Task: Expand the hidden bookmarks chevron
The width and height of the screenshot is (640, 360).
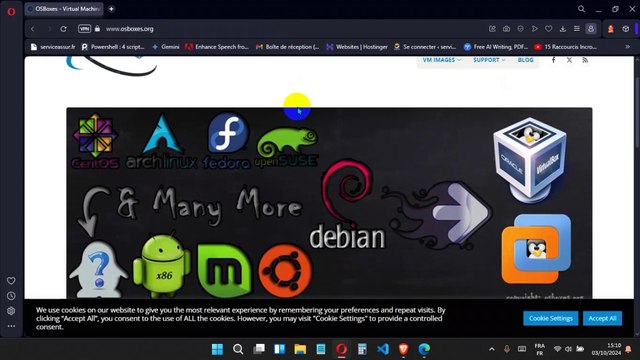Action: (627, 47)
